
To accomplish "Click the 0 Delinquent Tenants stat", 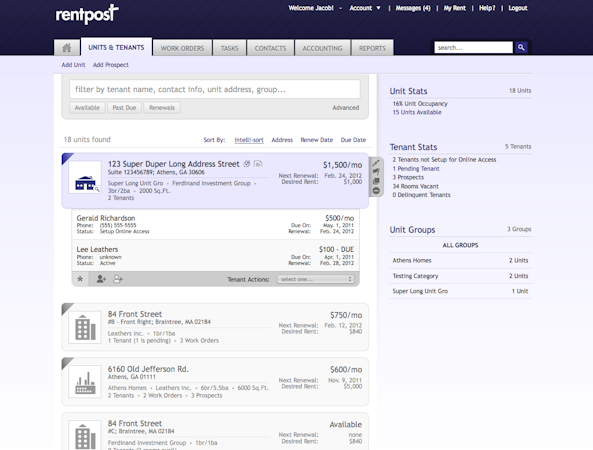I will click(421, 195).
